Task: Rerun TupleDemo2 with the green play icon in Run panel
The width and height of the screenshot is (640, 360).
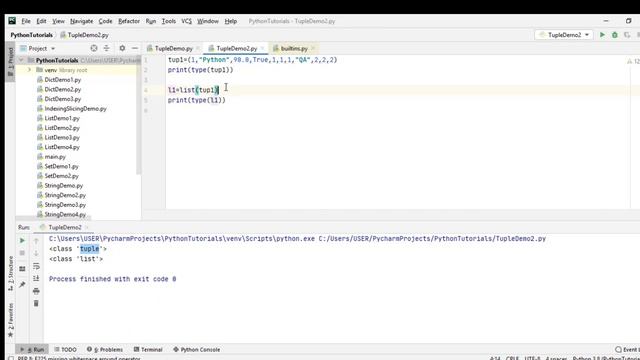Action: [x=22, y=241]
